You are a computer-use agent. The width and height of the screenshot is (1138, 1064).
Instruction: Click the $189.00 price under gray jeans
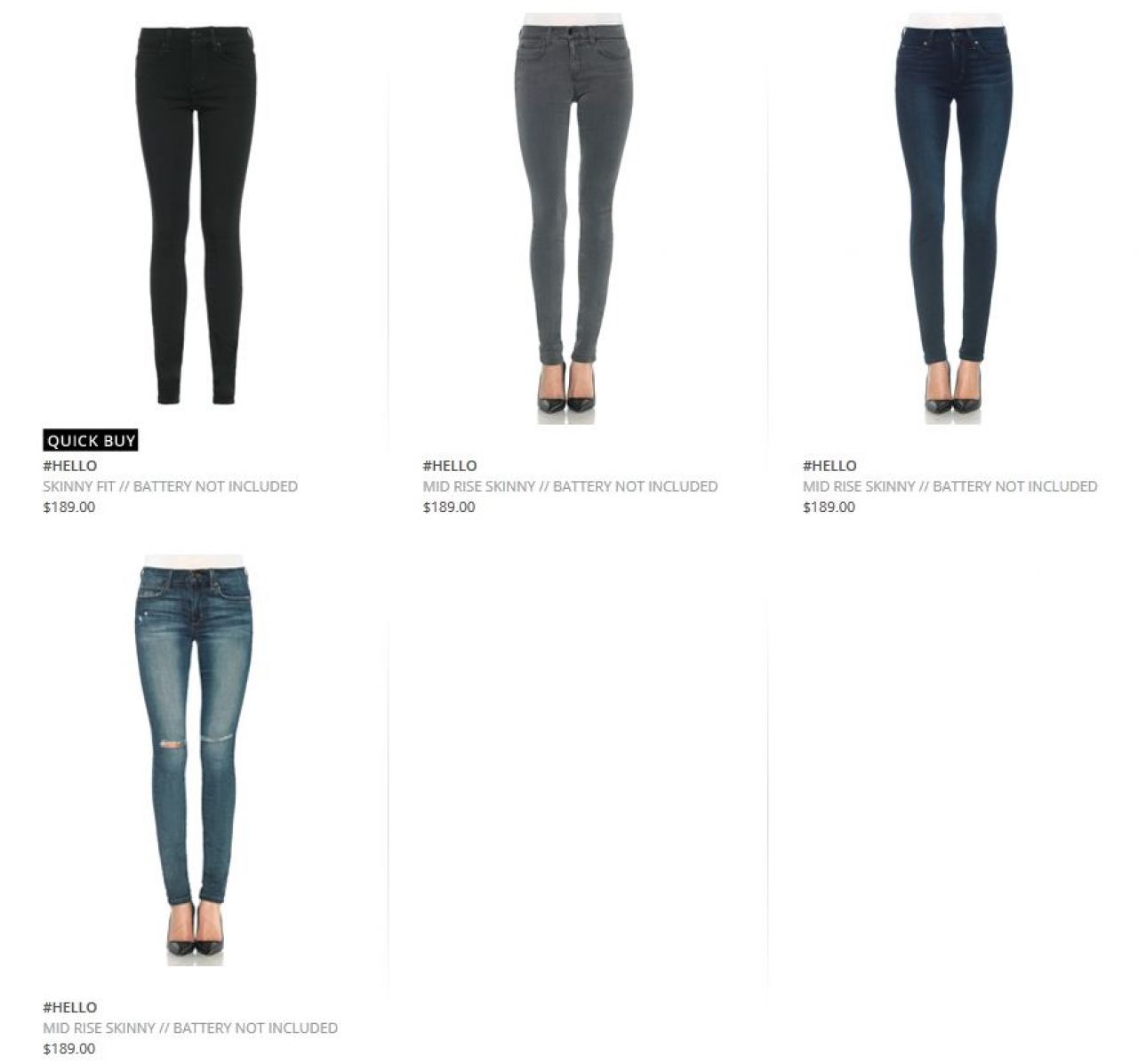pyautogui.click(x=449, y=508)
